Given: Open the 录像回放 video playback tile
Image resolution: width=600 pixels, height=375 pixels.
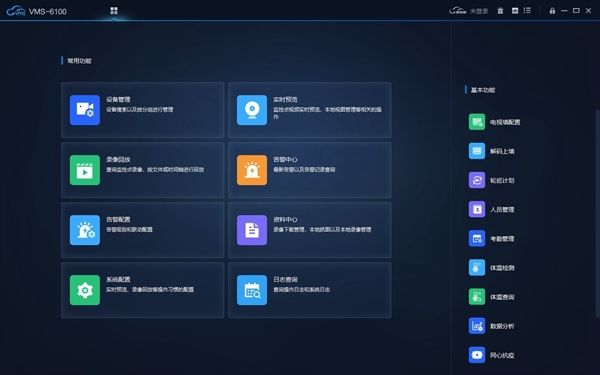Looking at the screenshot, I should point(142,170).
